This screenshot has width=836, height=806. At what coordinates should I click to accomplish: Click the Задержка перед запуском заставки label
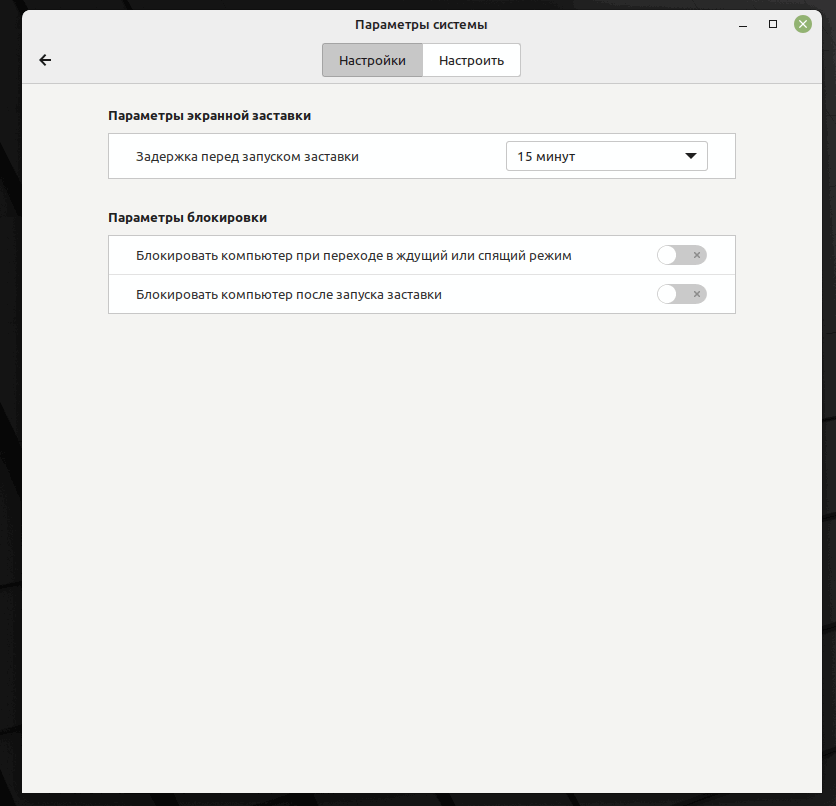pos(247,156)
